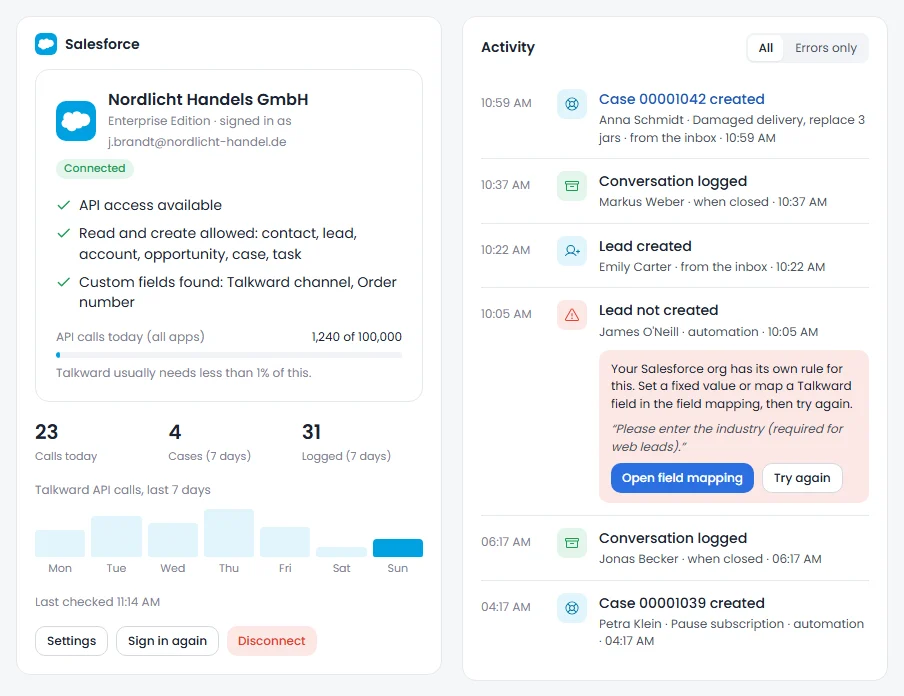Click the j.brandt@nordlicht-handel.de email text

pos(197,142)
